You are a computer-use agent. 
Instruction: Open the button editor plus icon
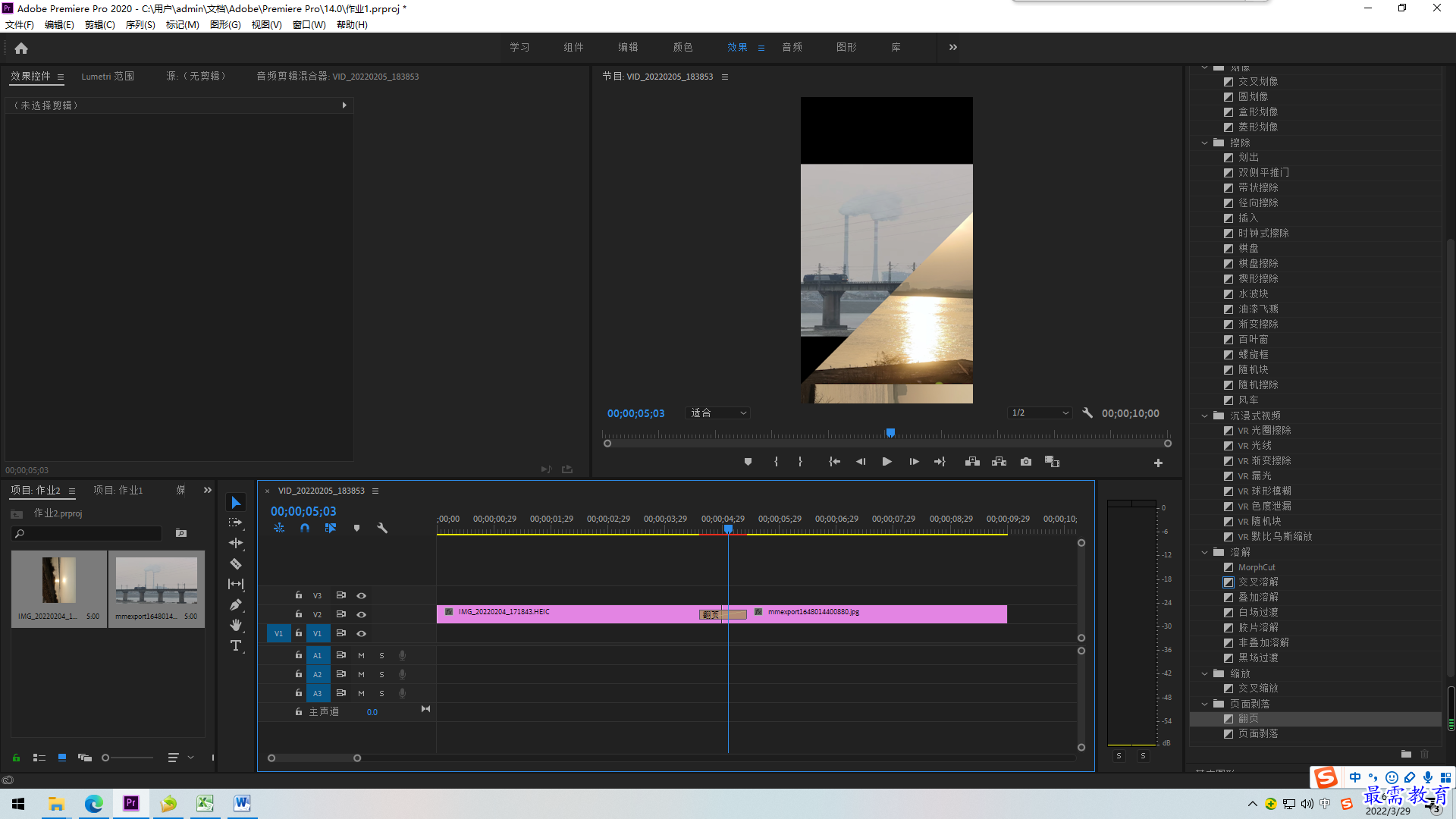[x=1158, y=463]
